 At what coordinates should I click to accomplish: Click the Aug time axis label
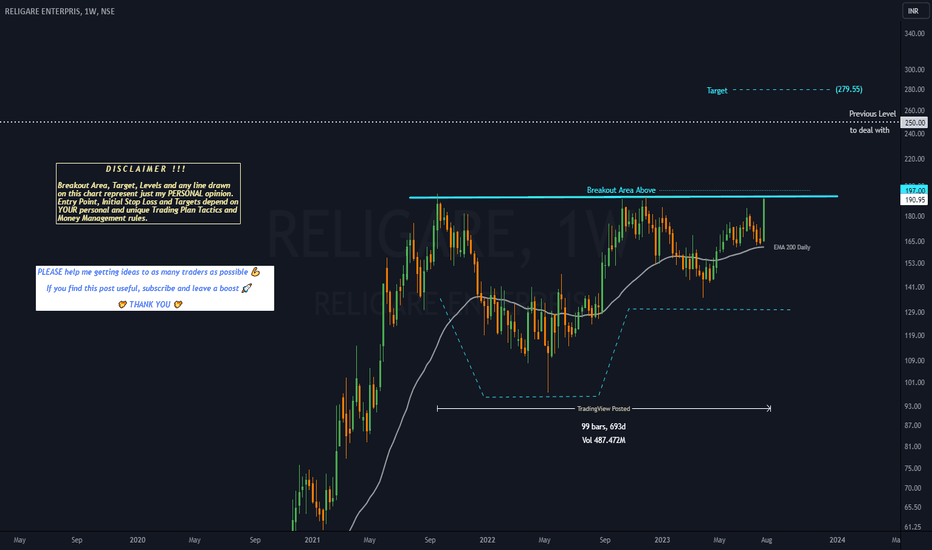point(766,540)
